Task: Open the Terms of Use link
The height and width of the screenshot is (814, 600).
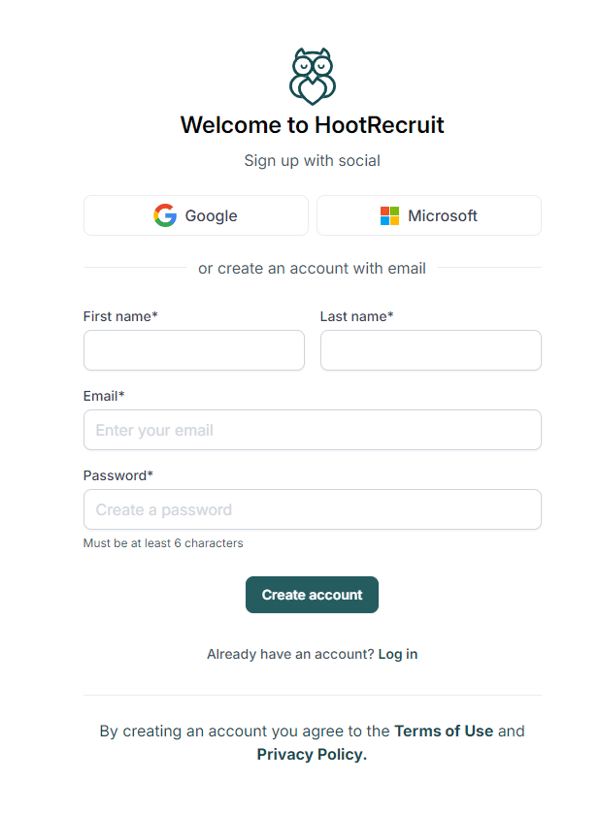Action: click(444, 731)
